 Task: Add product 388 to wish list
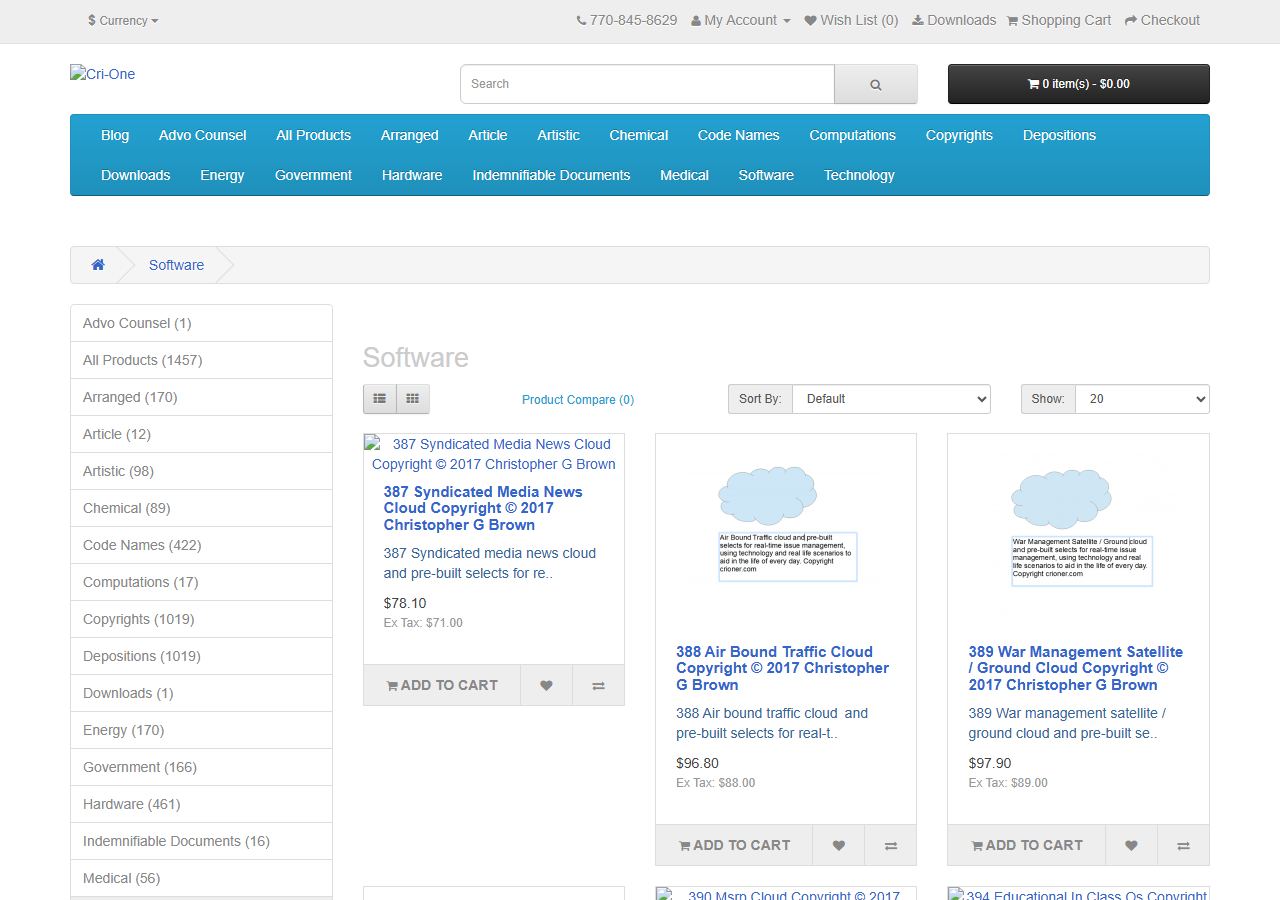(838, 845)
